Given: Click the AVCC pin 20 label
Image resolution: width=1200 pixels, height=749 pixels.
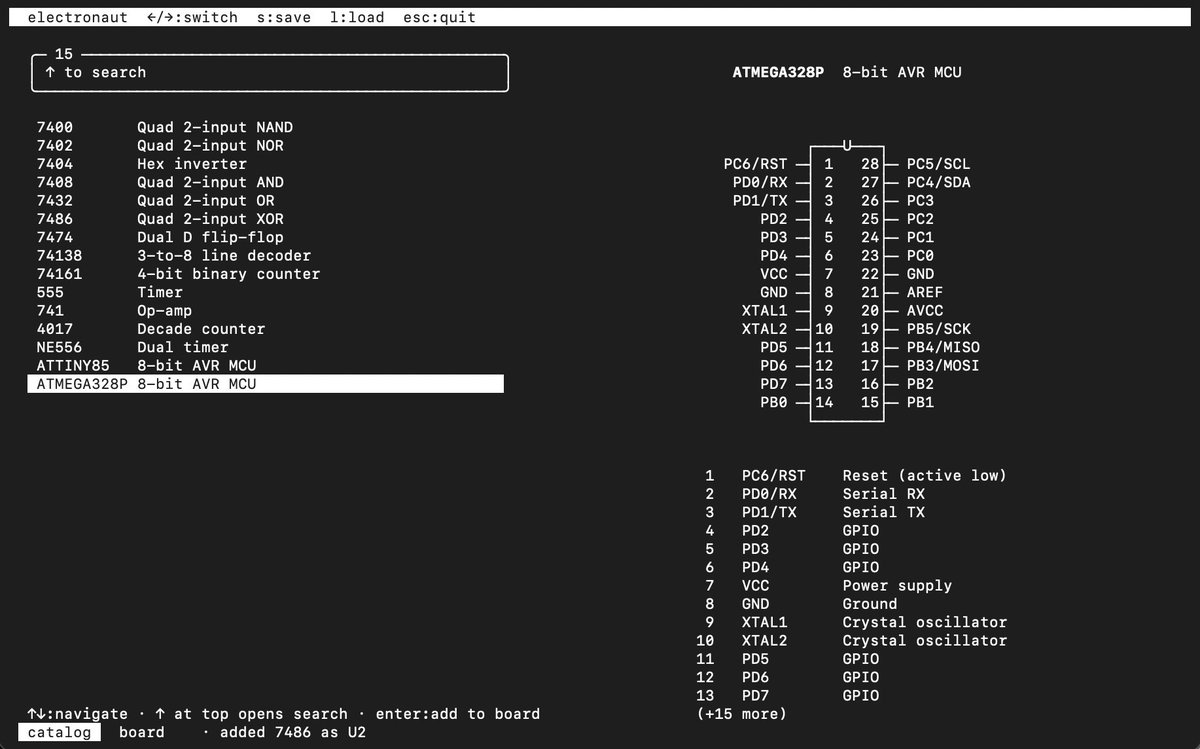Looking at the screenshot, I should click(x=925, y=310).
